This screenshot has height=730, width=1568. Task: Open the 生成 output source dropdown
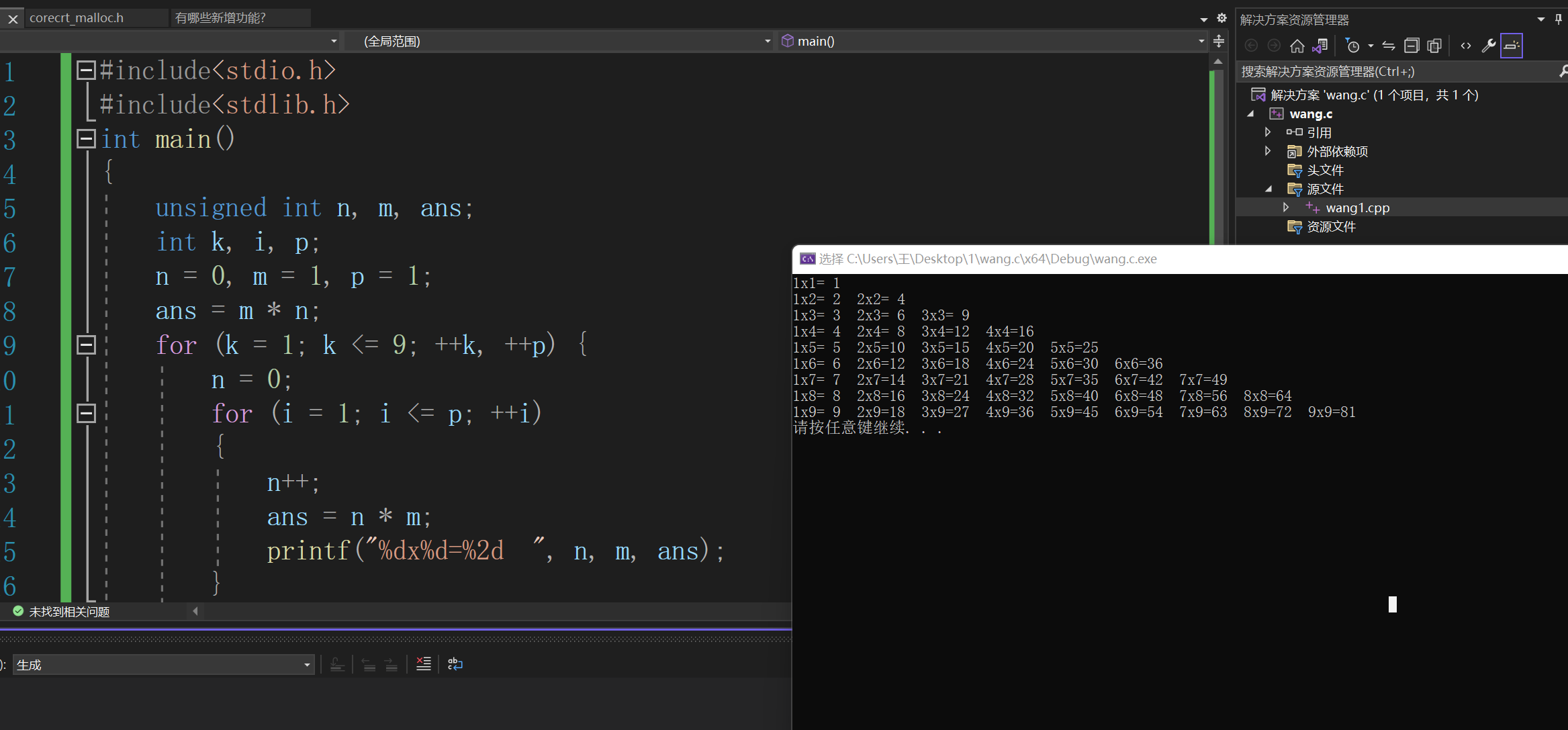307,665
